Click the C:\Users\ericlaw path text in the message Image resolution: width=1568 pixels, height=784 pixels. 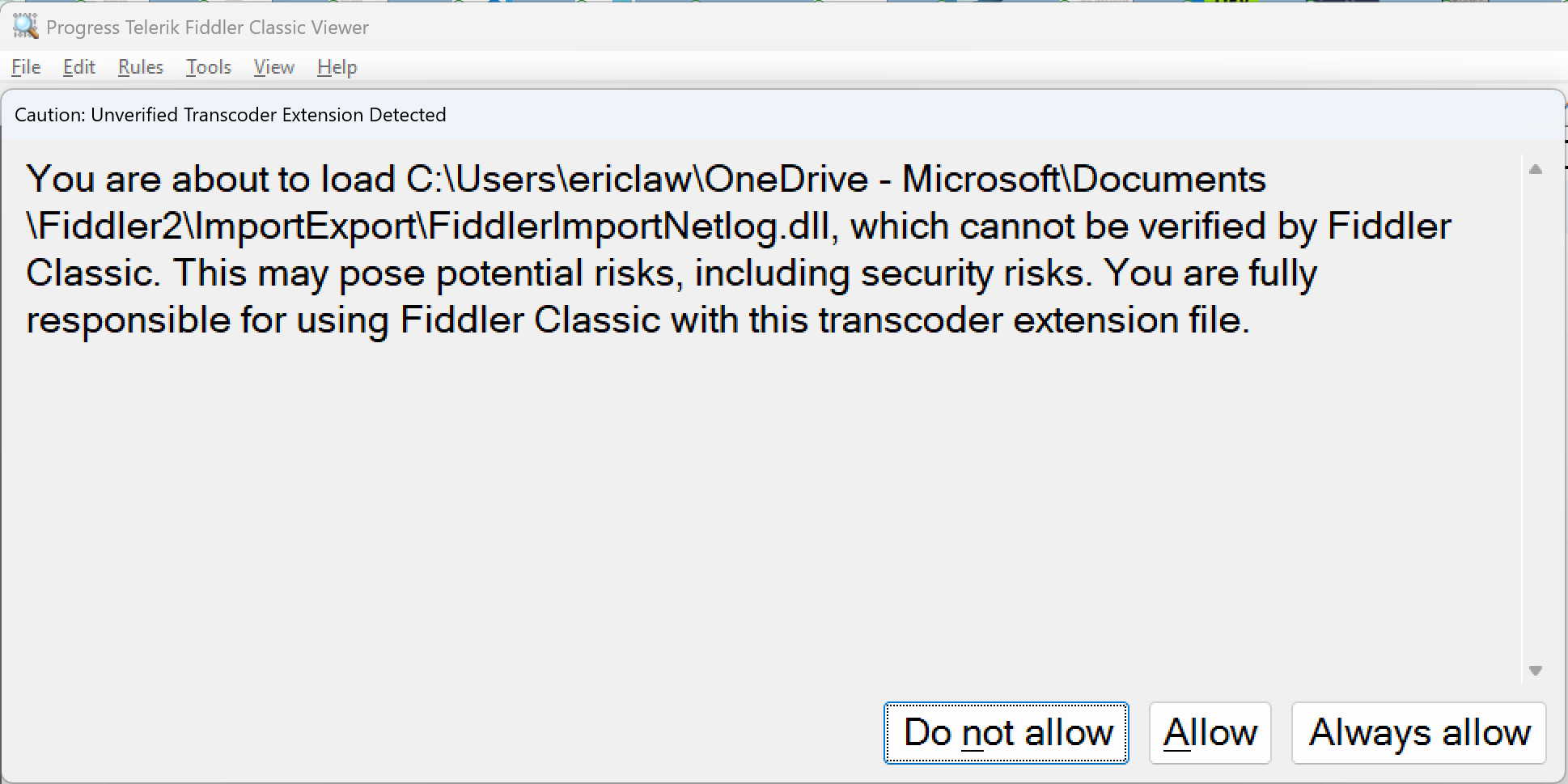550,180
